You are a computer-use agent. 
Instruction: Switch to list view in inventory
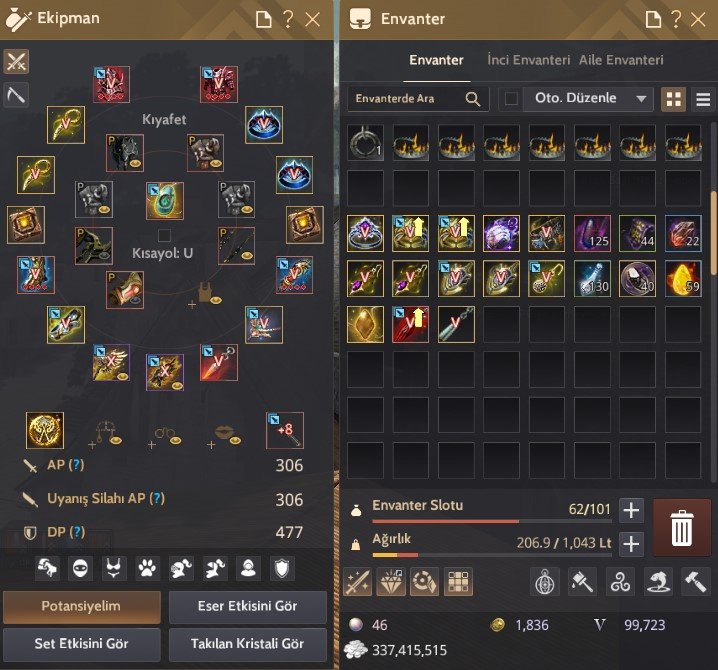click(703, 98)
